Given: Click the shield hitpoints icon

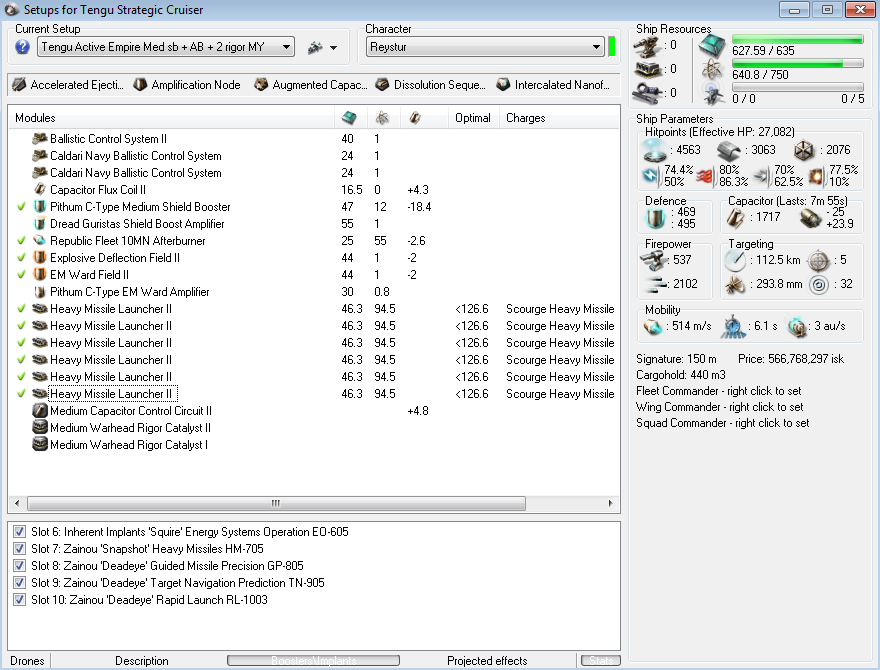Looking at the screenshot, I should tap(654, 150).
